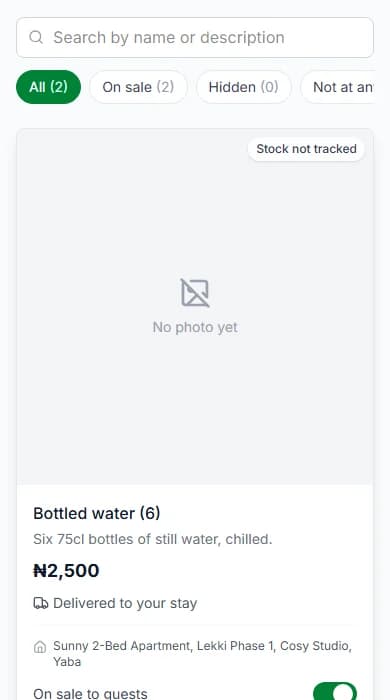The height and width of the screenshot is (700, 390).
Task: Click the Stock not tracked badge
Action: (306, 149)
